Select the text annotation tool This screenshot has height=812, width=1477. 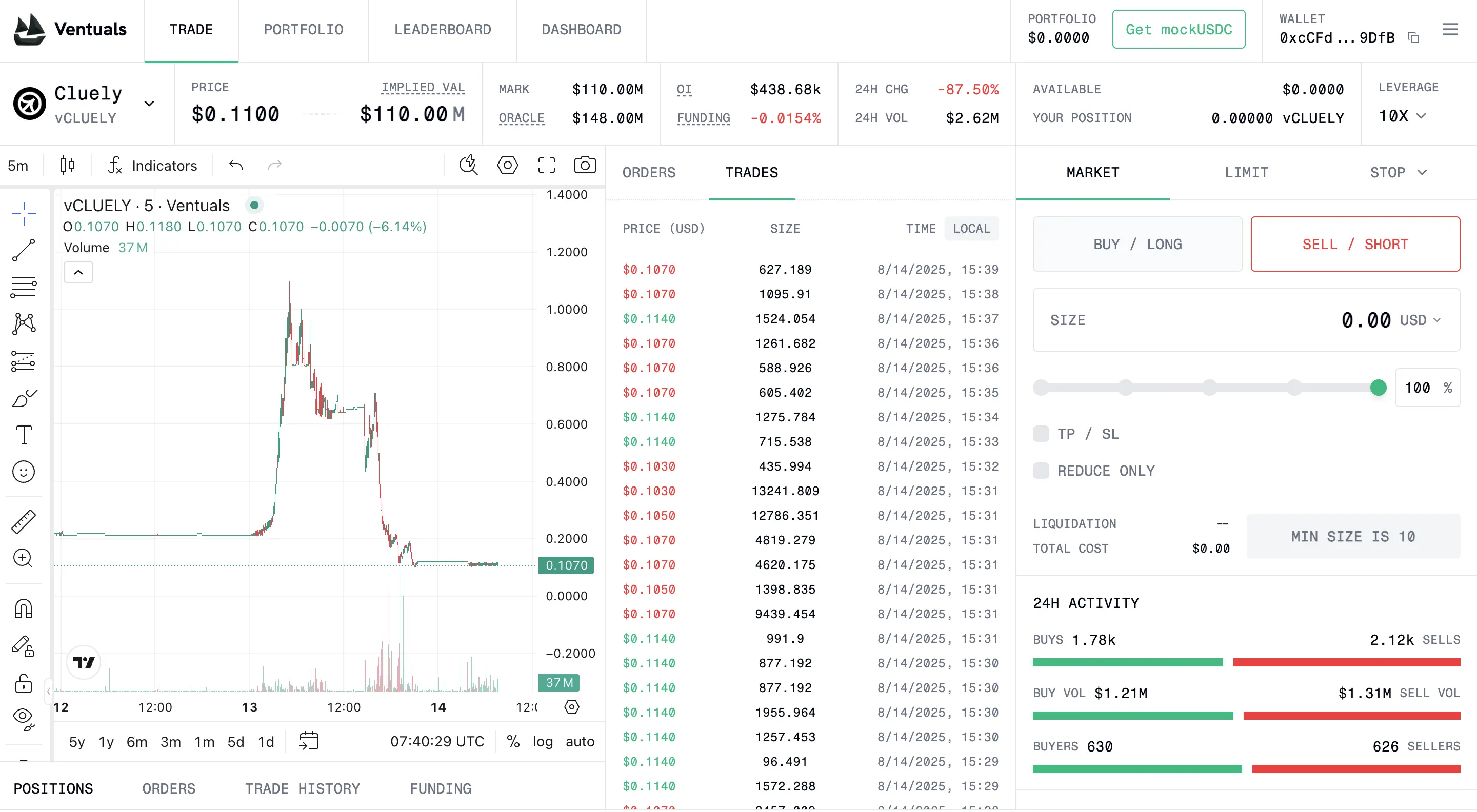coord(24,434)
